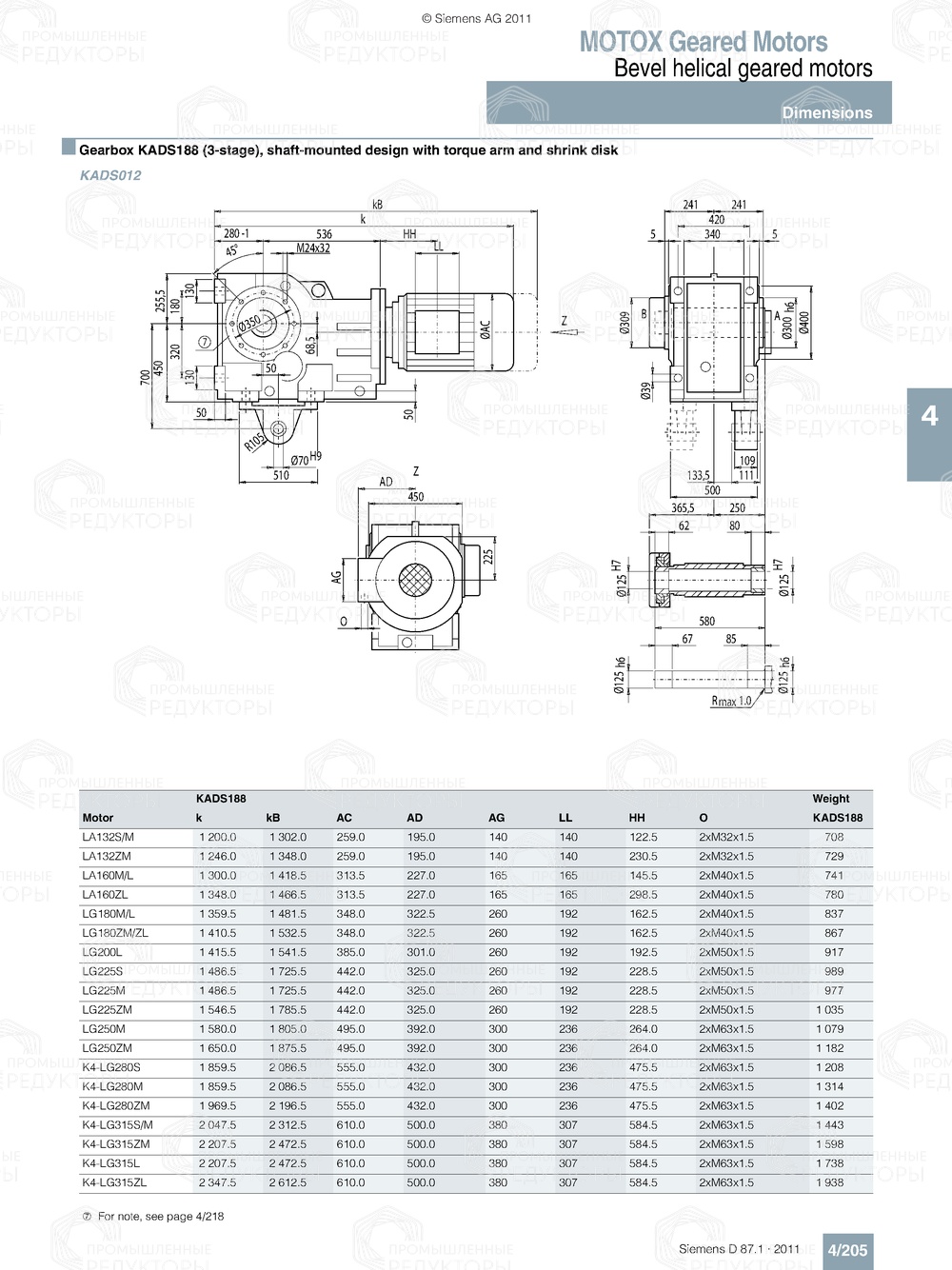Select the KADS012 drawing code label
The image size is (952, 1270).
[x=111, y=176]
